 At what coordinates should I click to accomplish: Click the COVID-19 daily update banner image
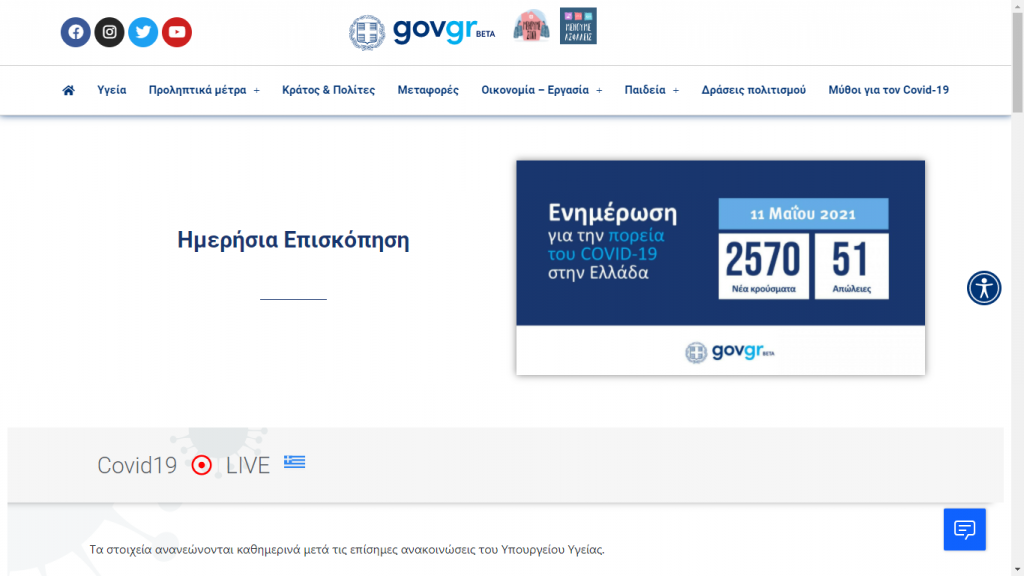[x=720, y=268]
